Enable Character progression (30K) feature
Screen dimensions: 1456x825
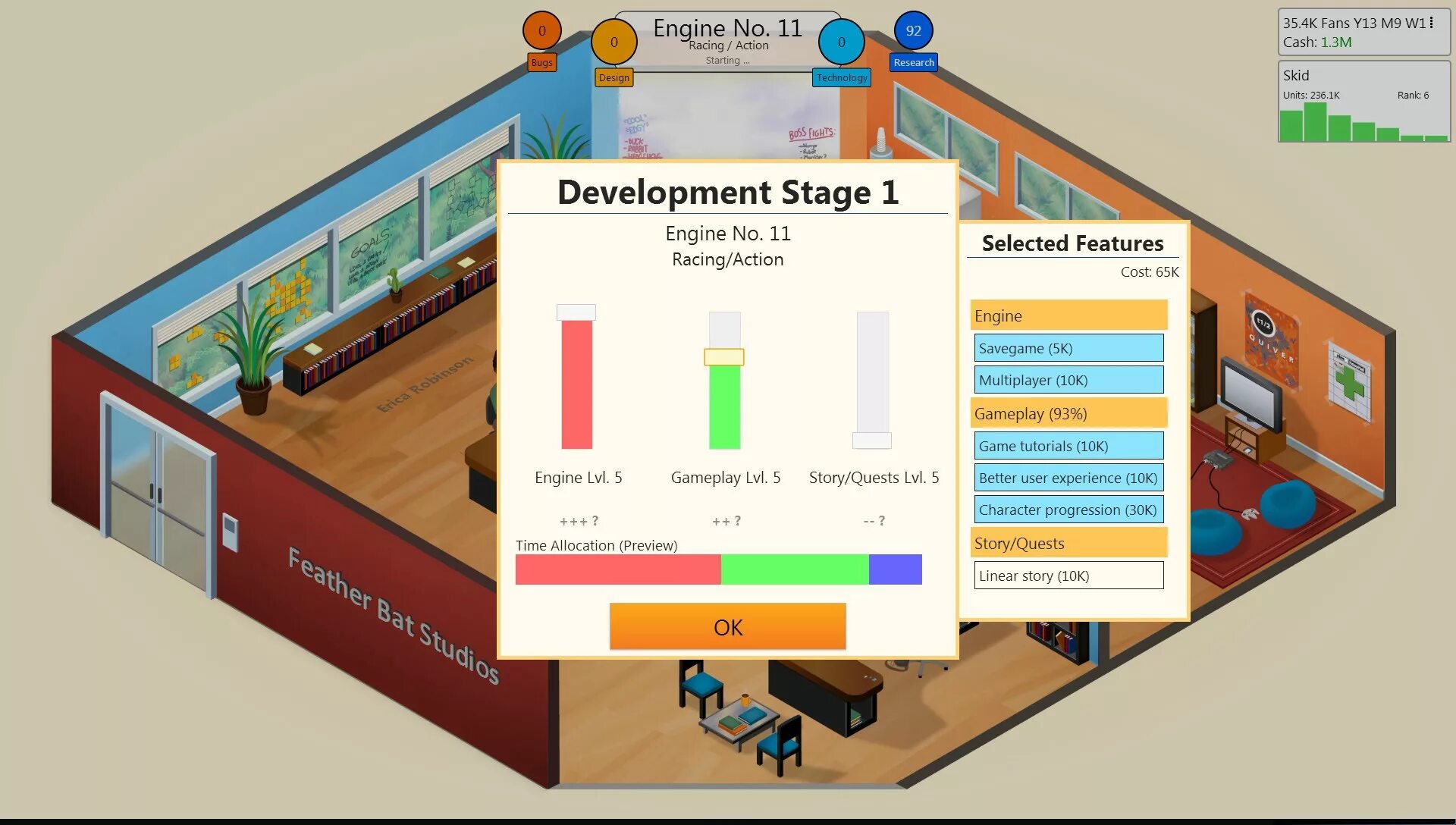(x=1068, y=510)
